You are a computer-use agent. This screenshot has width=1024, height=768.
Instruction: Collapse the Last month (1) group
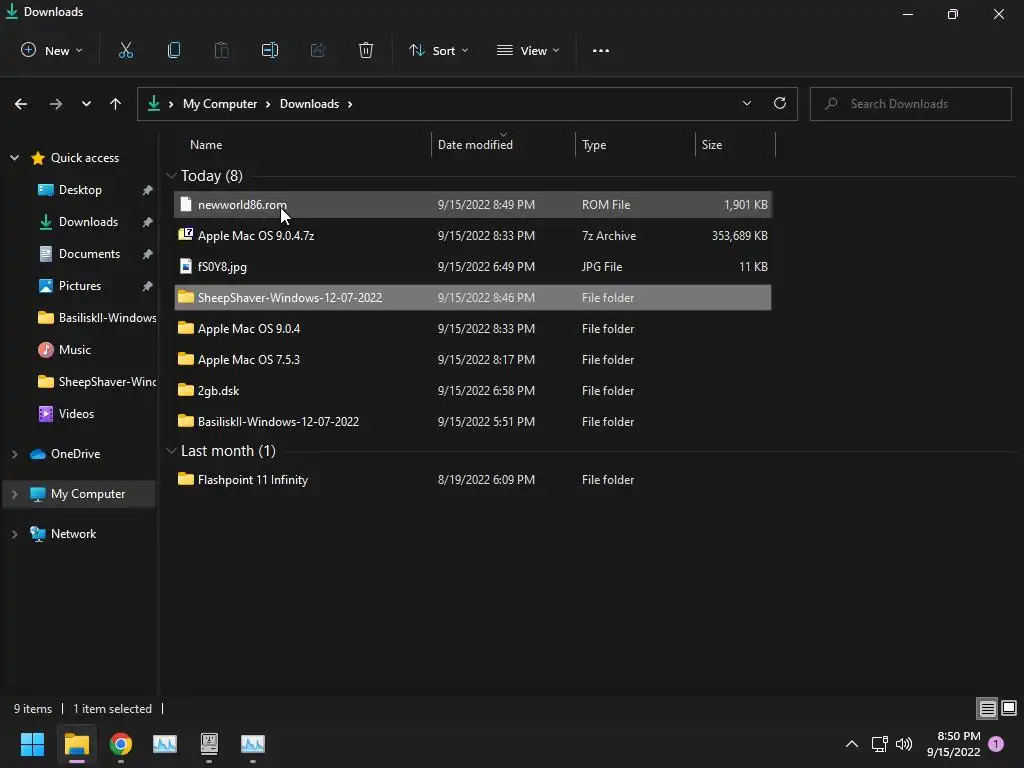pos(171,451)
